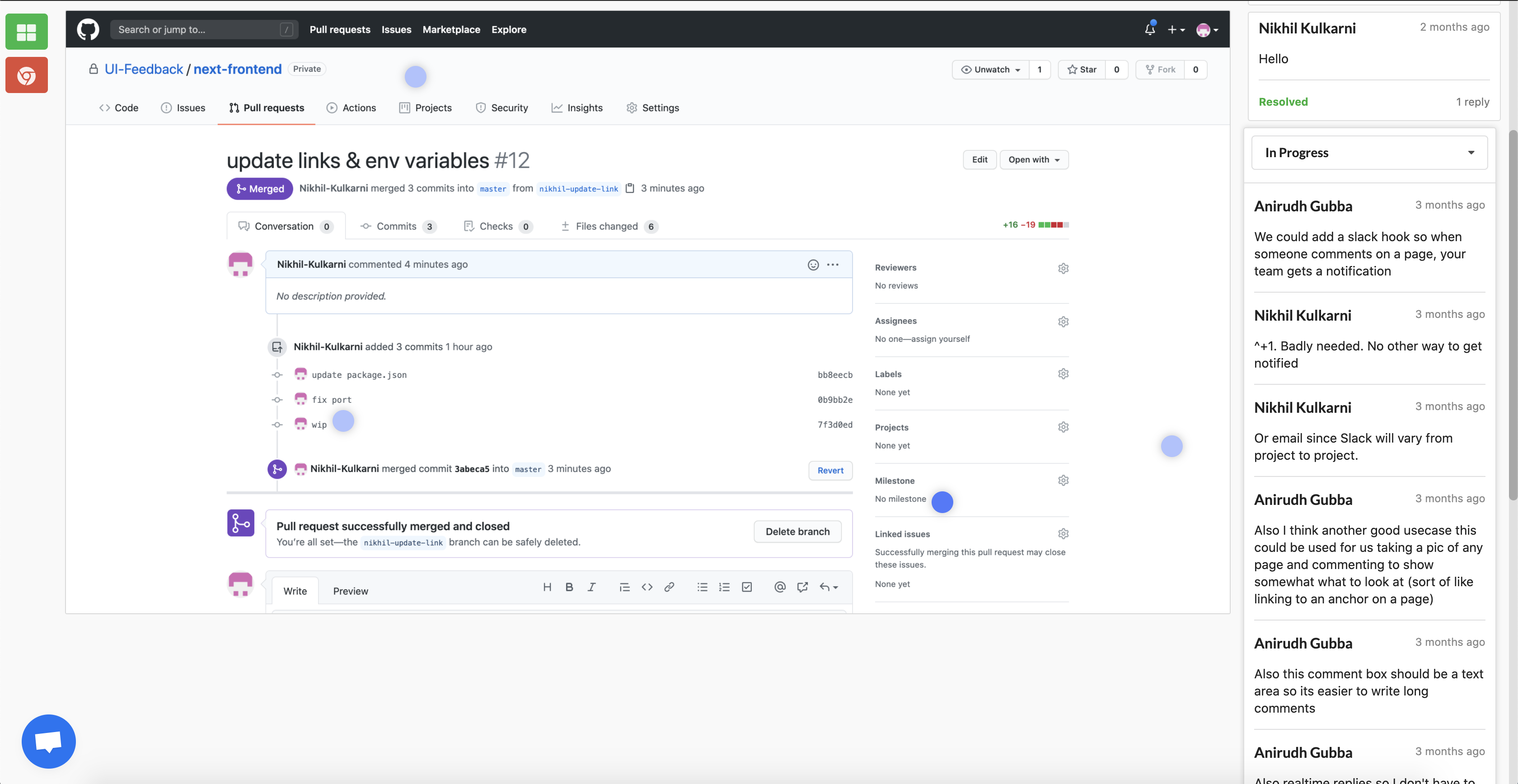Click the Delete branch button
The height and width of the screenshot is (784, 1518).
click(x=797, y=532)
